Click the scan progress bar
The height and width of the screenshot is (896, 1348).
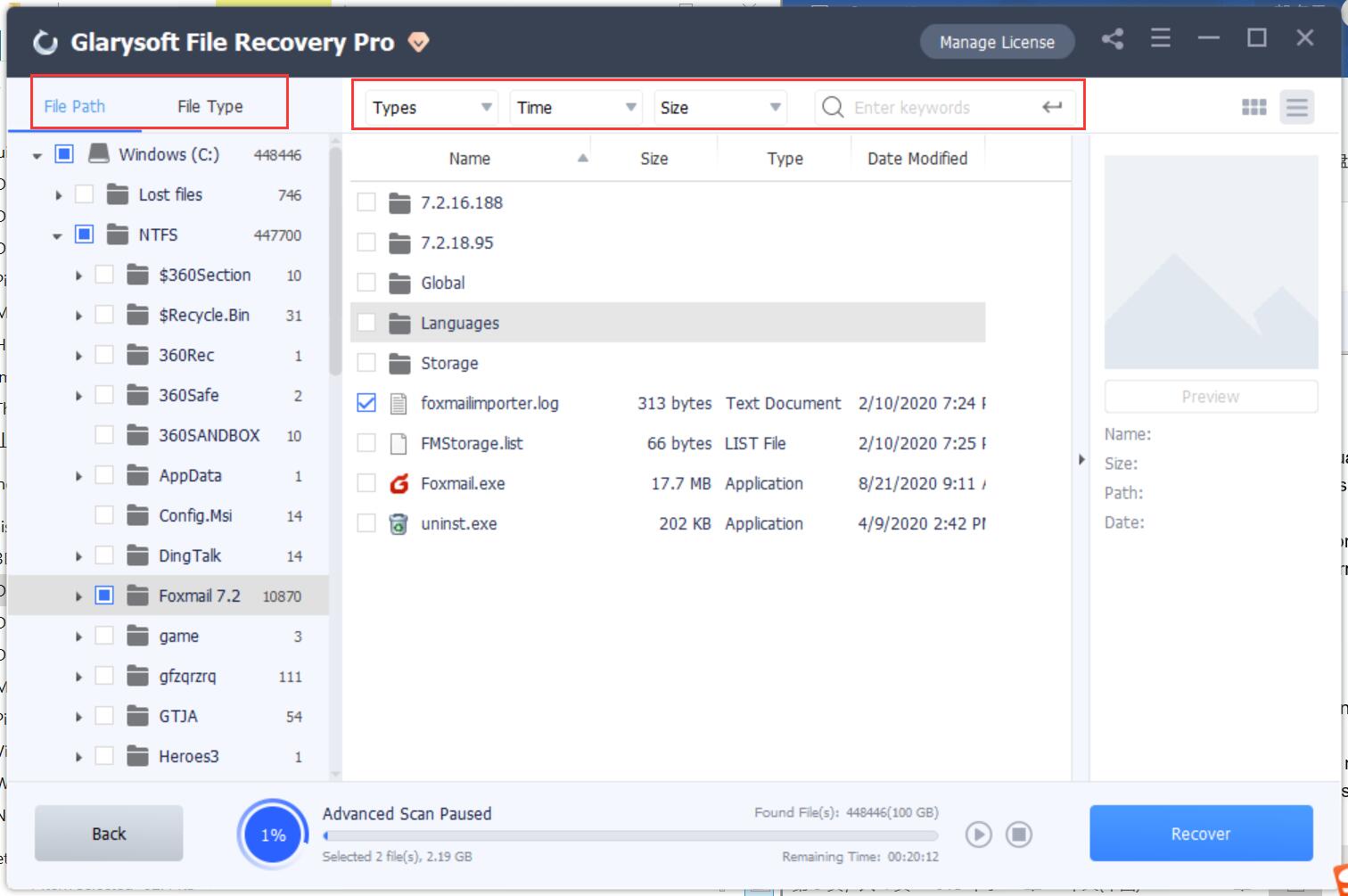coord(629,835)
